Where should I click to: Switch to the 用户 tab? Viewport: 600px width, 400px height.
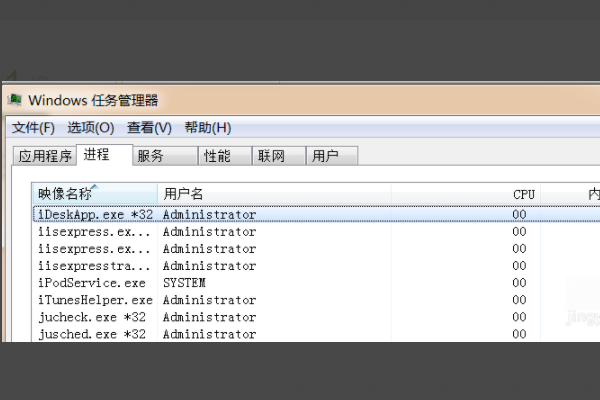(325, 156)
